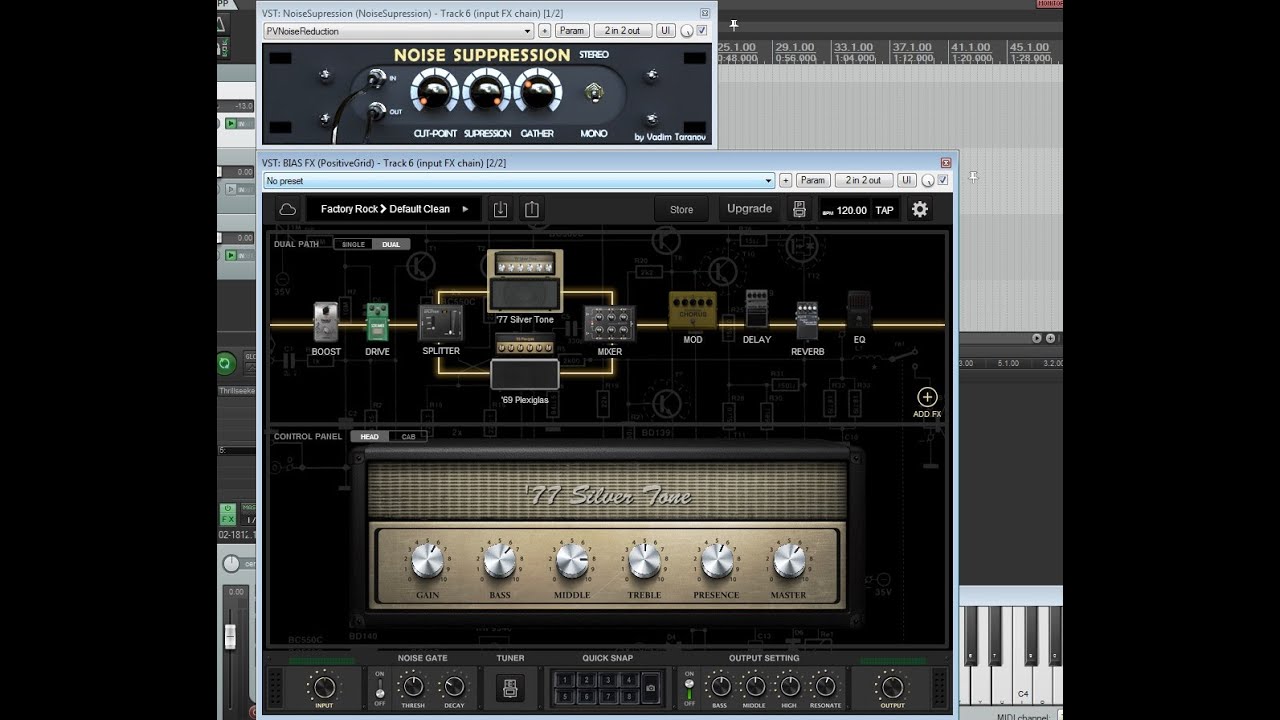Viewport: 1280px width, 720px height.
Task: Select the Delay pedal
Action: point(757,309)
